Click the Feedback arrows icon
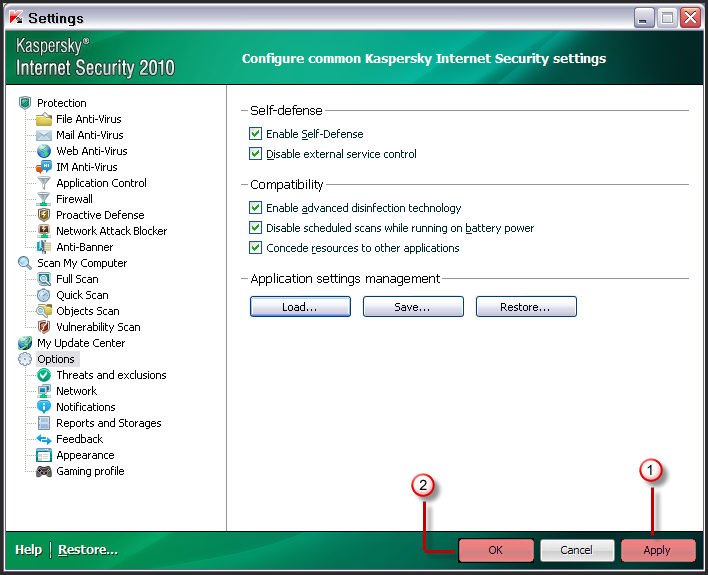 pyautogui.click(x=44, y=439)
